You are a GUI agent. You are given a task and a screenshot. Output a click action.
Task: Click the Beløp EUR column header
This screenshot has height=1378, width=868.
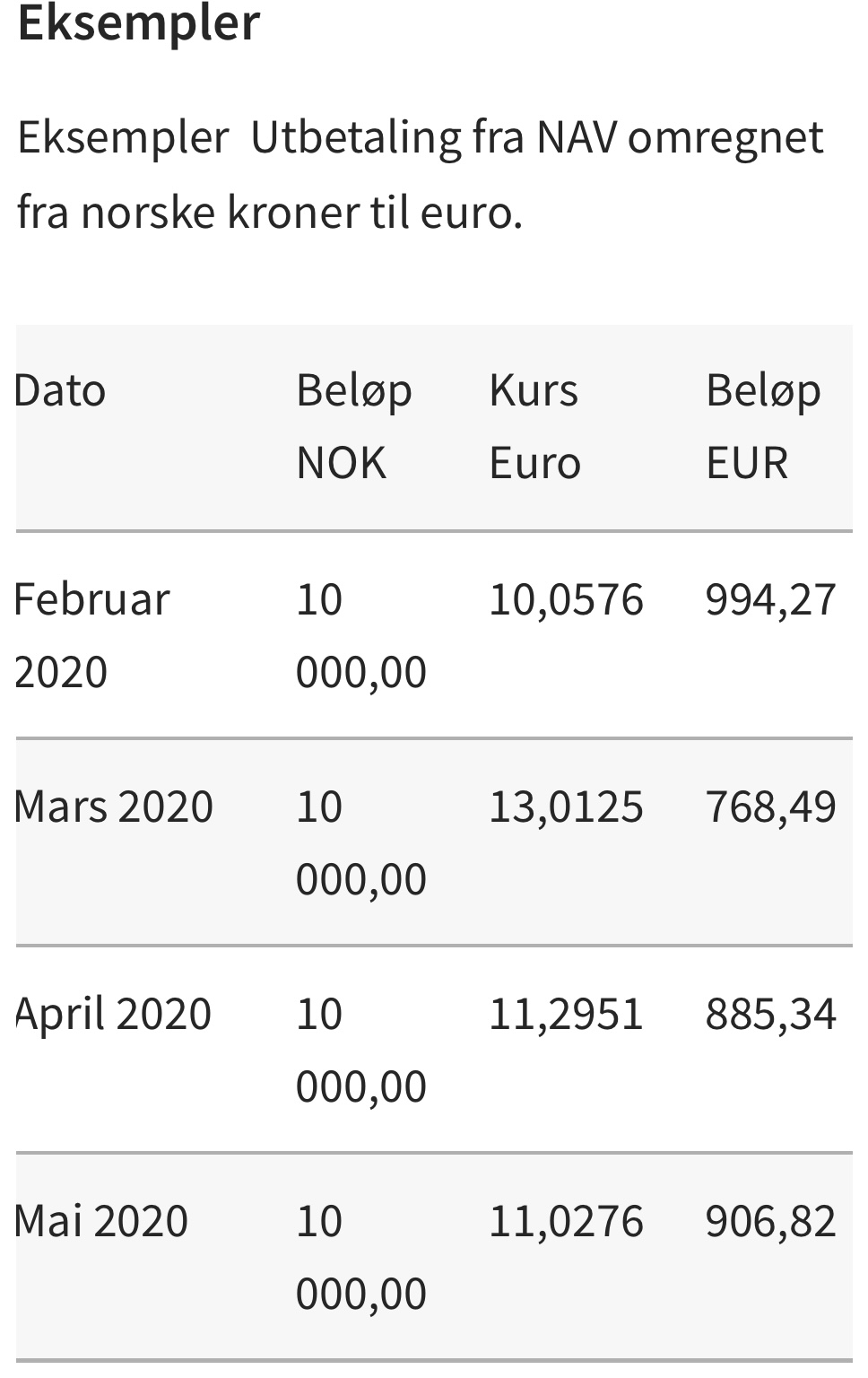(x=763, y=427)
